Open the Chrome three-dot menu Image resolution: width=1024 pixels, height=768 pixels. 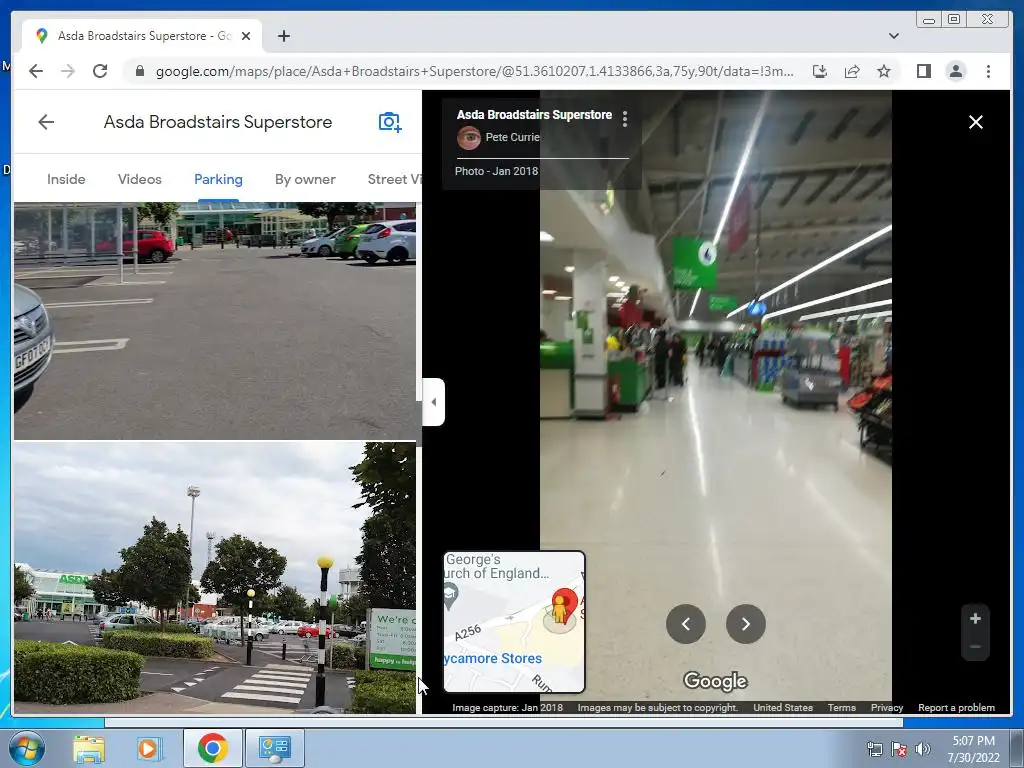pos(988,71)
